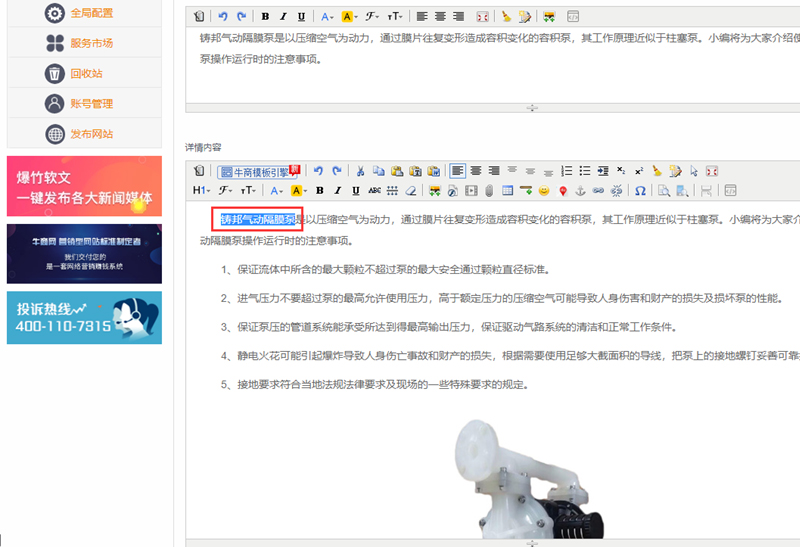Viewport: 800px width, 547px height.
Task: Open the 牛商网 dark blue banner
Action: point(84,254)
